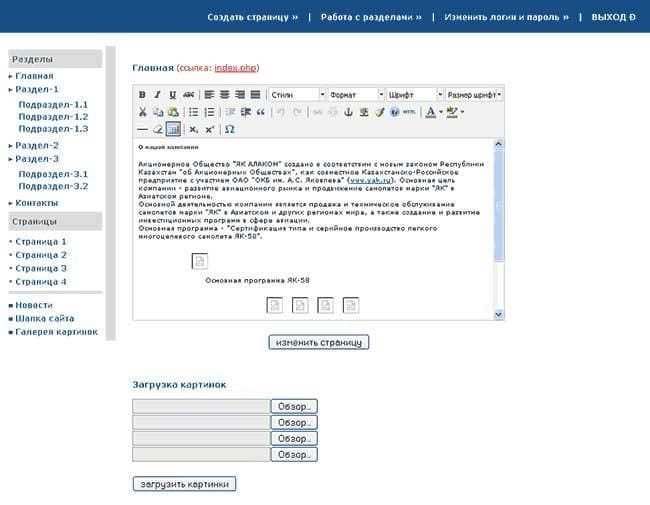Open Раздел-2 in sidebar
Viewport: 650px width, 505px height.
[37, 146]
